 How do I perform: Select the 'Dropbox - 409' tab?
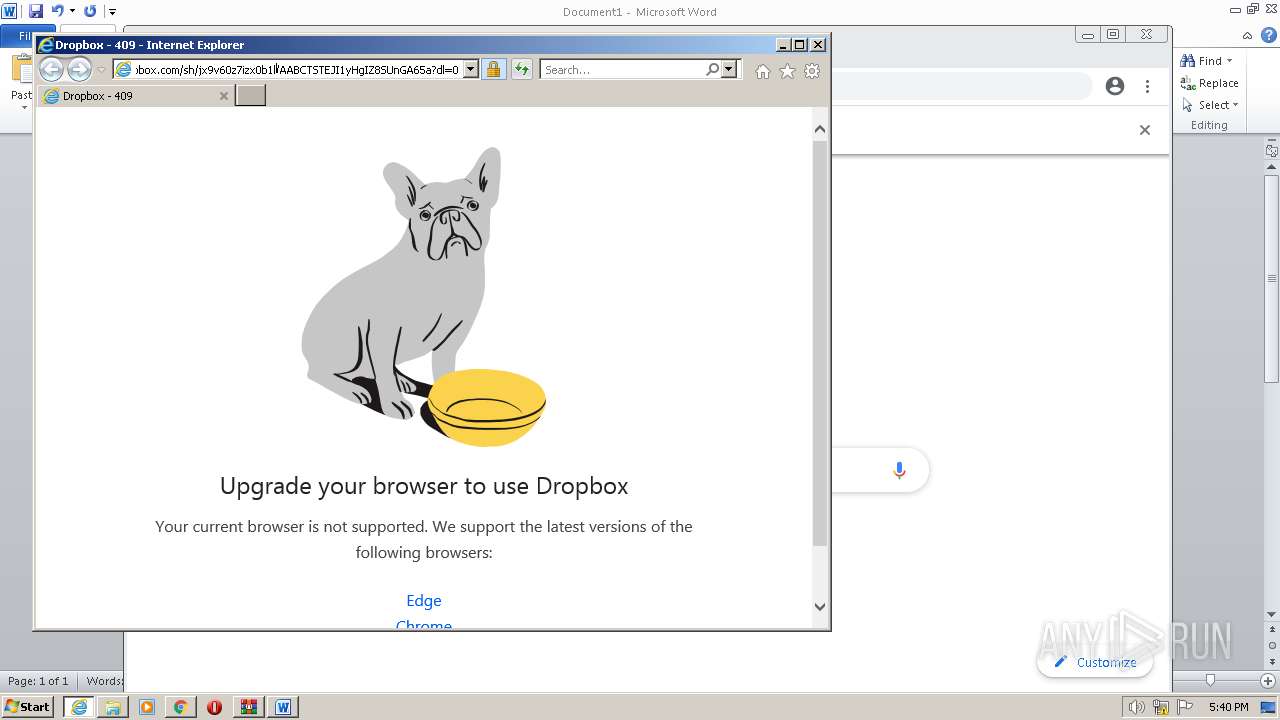point(136,96)
